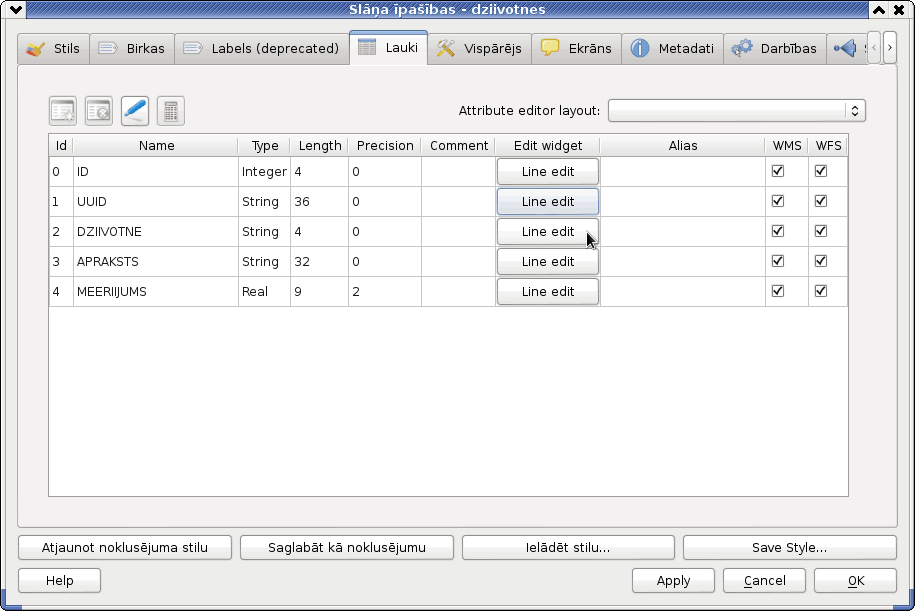
Task: Select the DZIIVOTNE field name cell
Action: click(156, 232)
